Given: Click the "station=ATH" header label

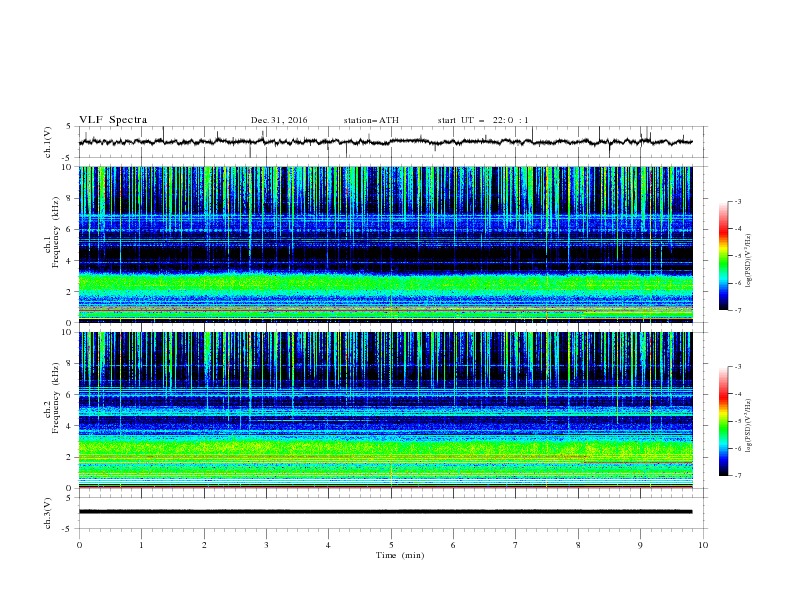Looking at the screenshot, I should [x=371, y=120].
